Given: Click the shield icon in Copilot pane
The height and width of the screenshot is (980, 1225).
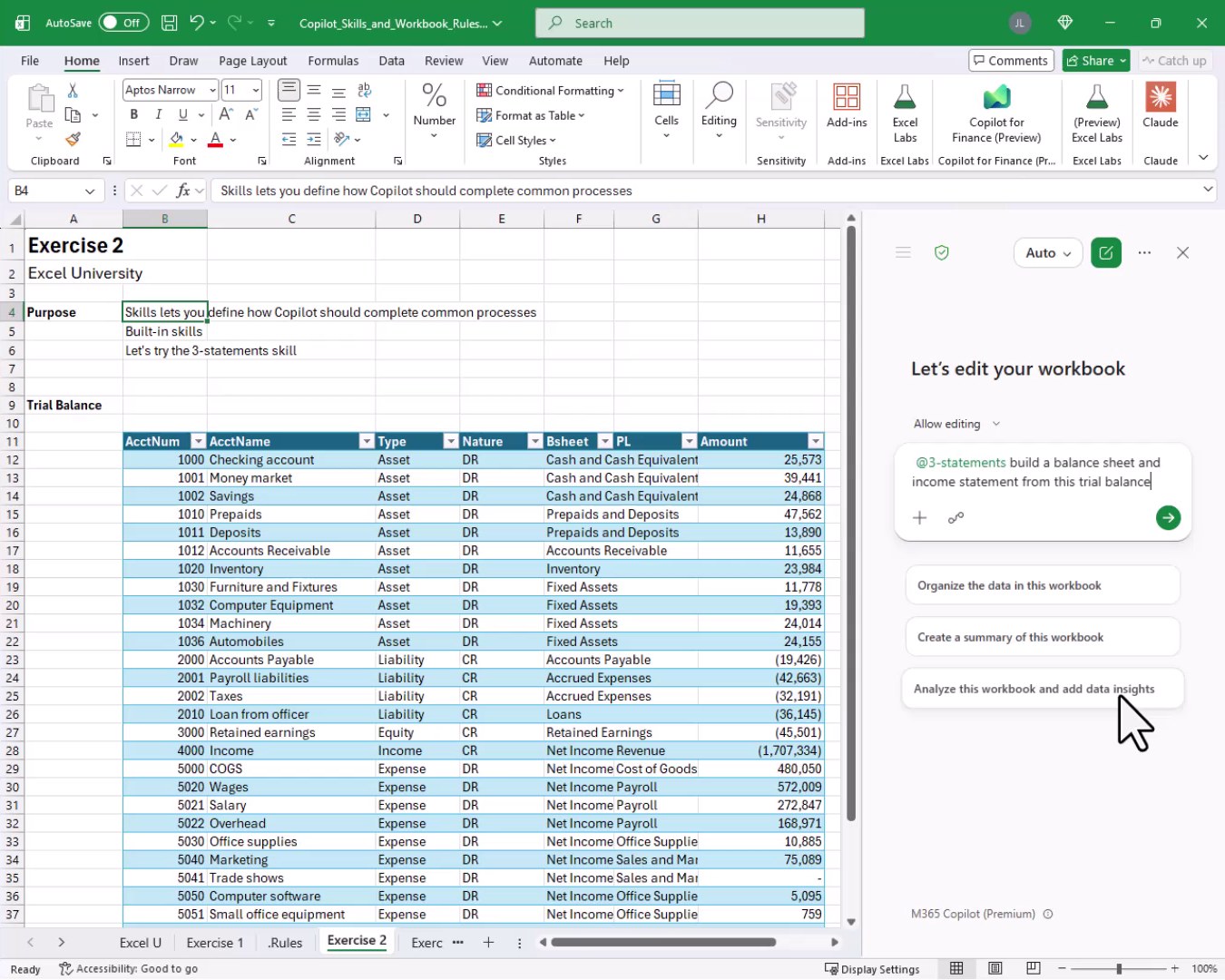Looking at the screenshot, I should point(942,253).
